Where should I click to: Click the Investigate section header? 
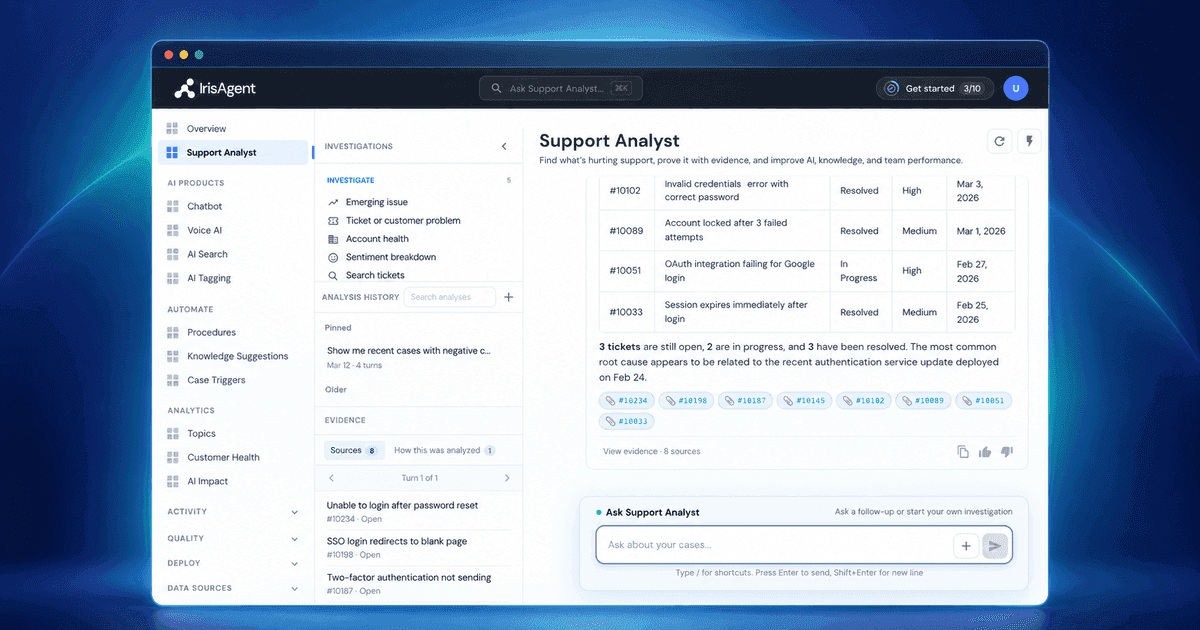[x=351, y=181]
